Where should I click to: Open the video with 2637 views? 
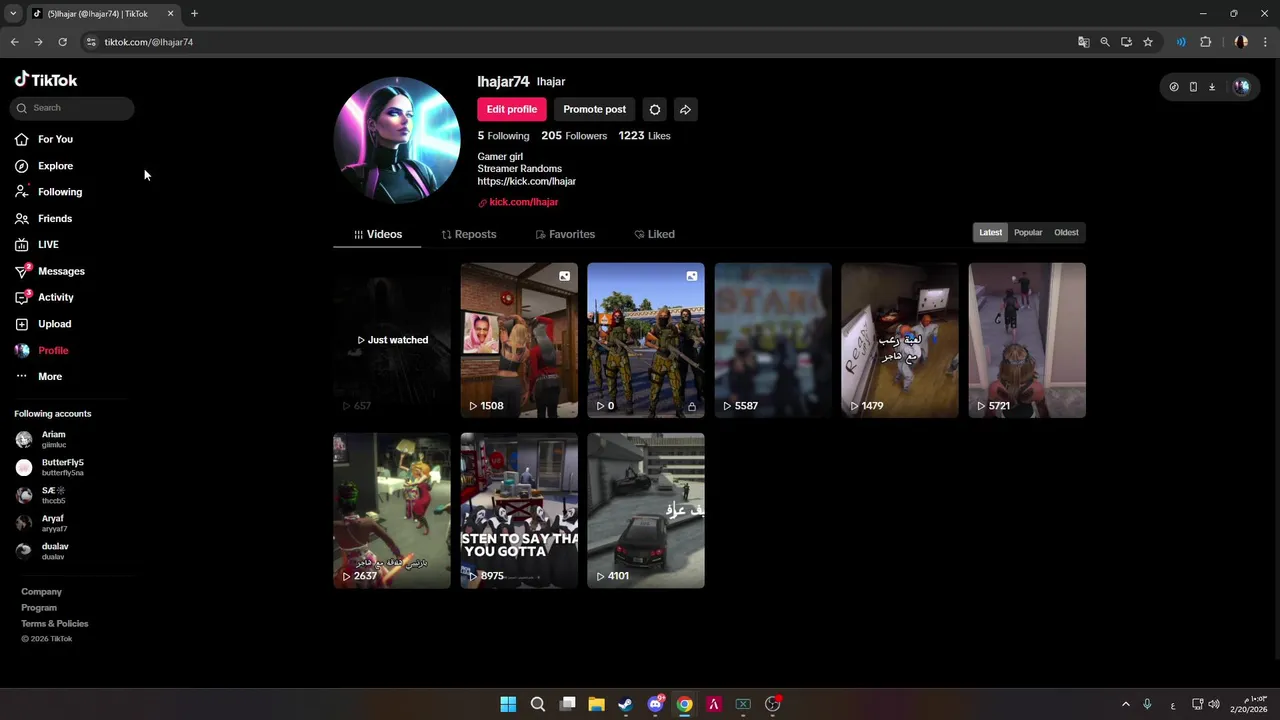point(392,510)
